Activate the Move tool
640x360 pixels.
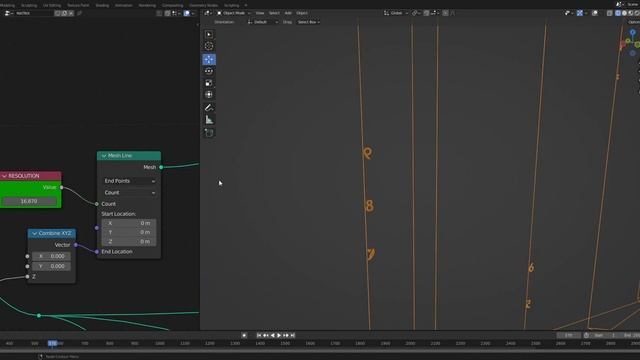pyautogui.click(x=209, y=60)
